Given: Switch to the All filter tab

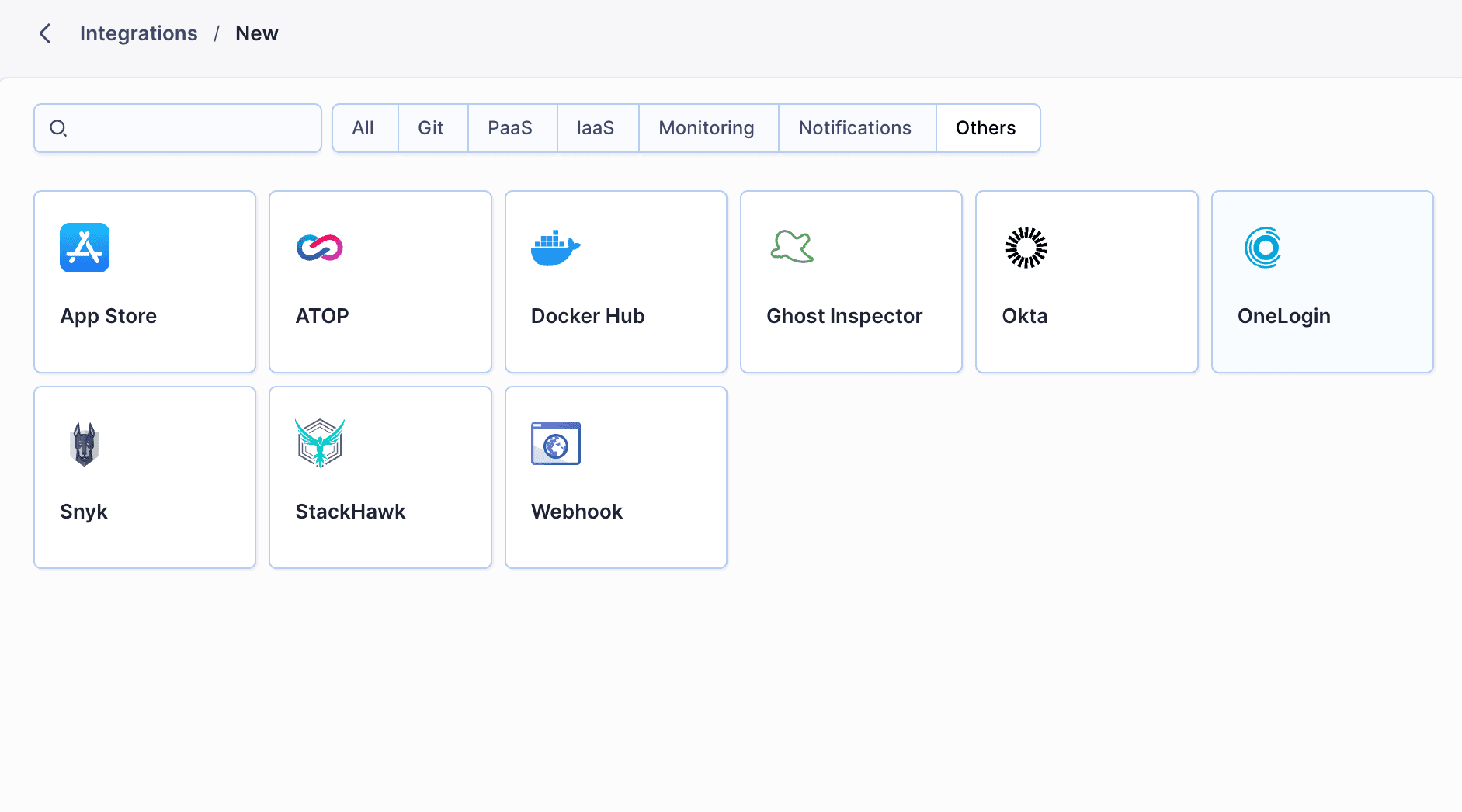Looking at the screenshot, I should (x=363, y=128).
